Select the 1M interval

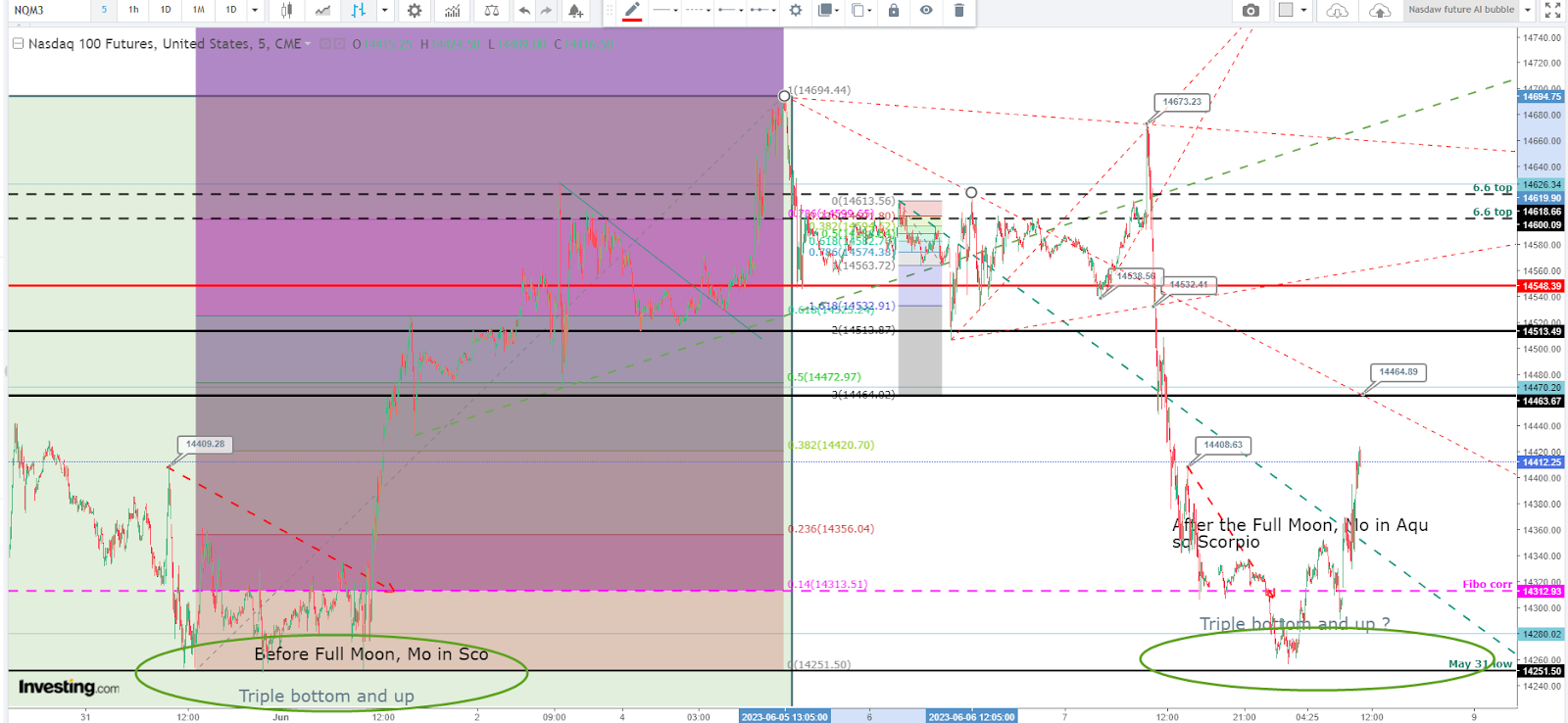[198, 10]
